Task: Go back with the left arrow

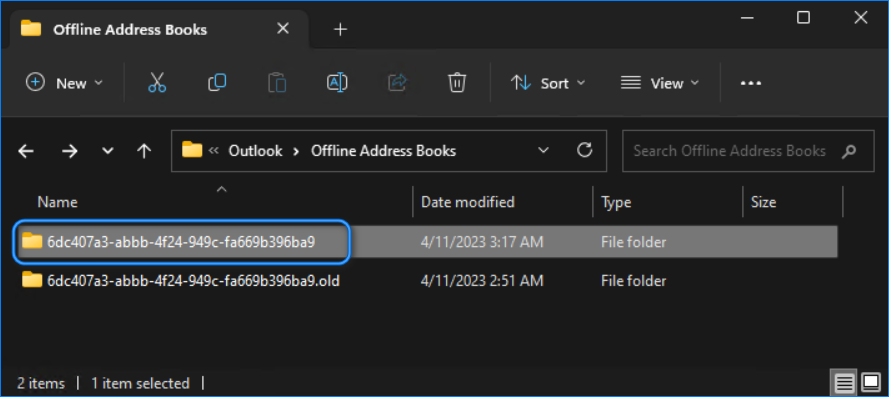Action: 26,151
